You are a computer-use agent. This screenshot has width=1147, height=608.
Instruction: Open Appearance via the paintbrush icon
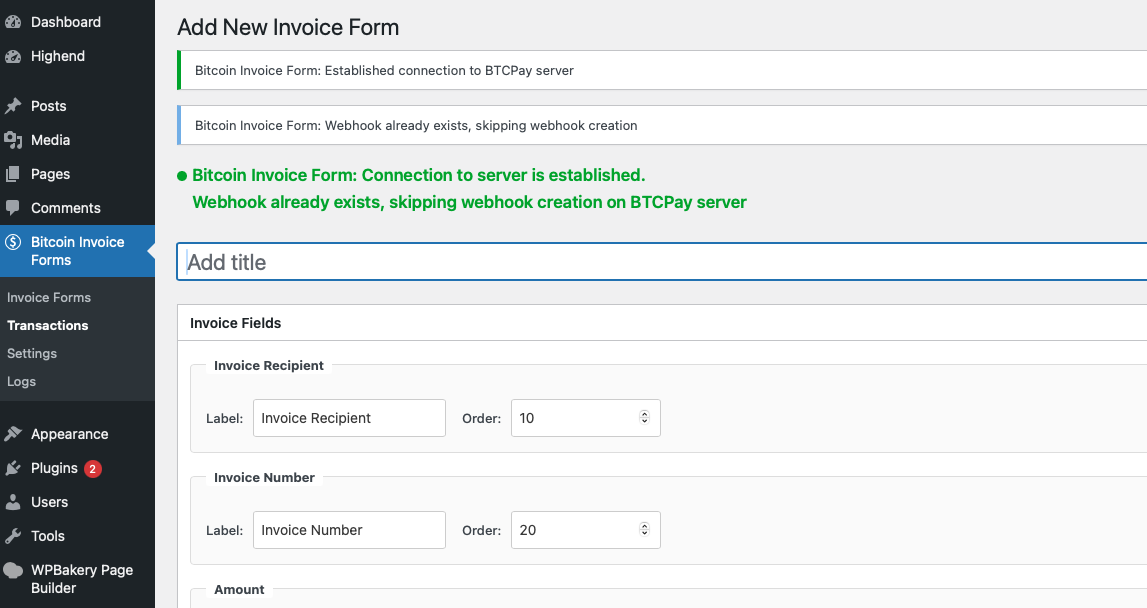[14, 434]
